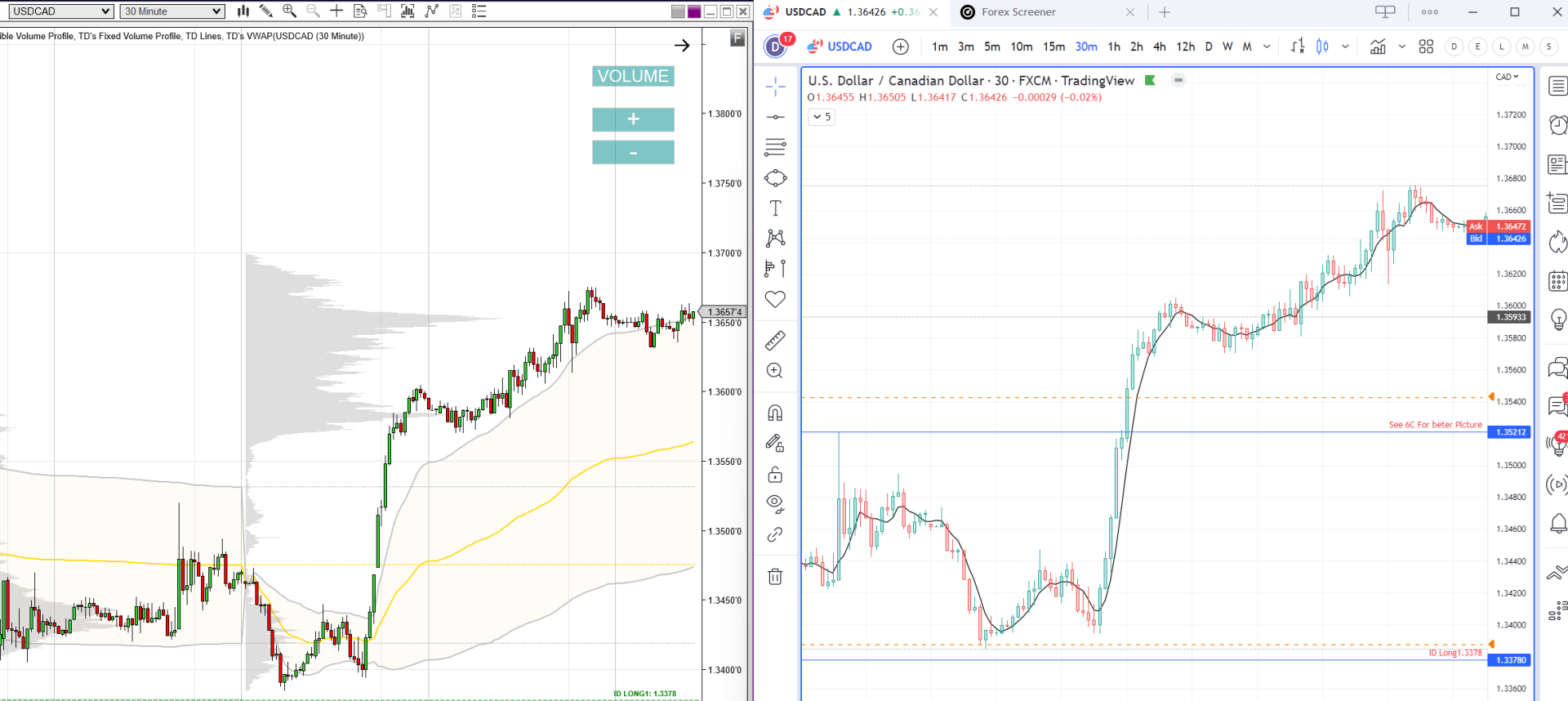1568x701 pixels.
Task: Collapse the indicator legend showing 5
Action: click(822, 117)
